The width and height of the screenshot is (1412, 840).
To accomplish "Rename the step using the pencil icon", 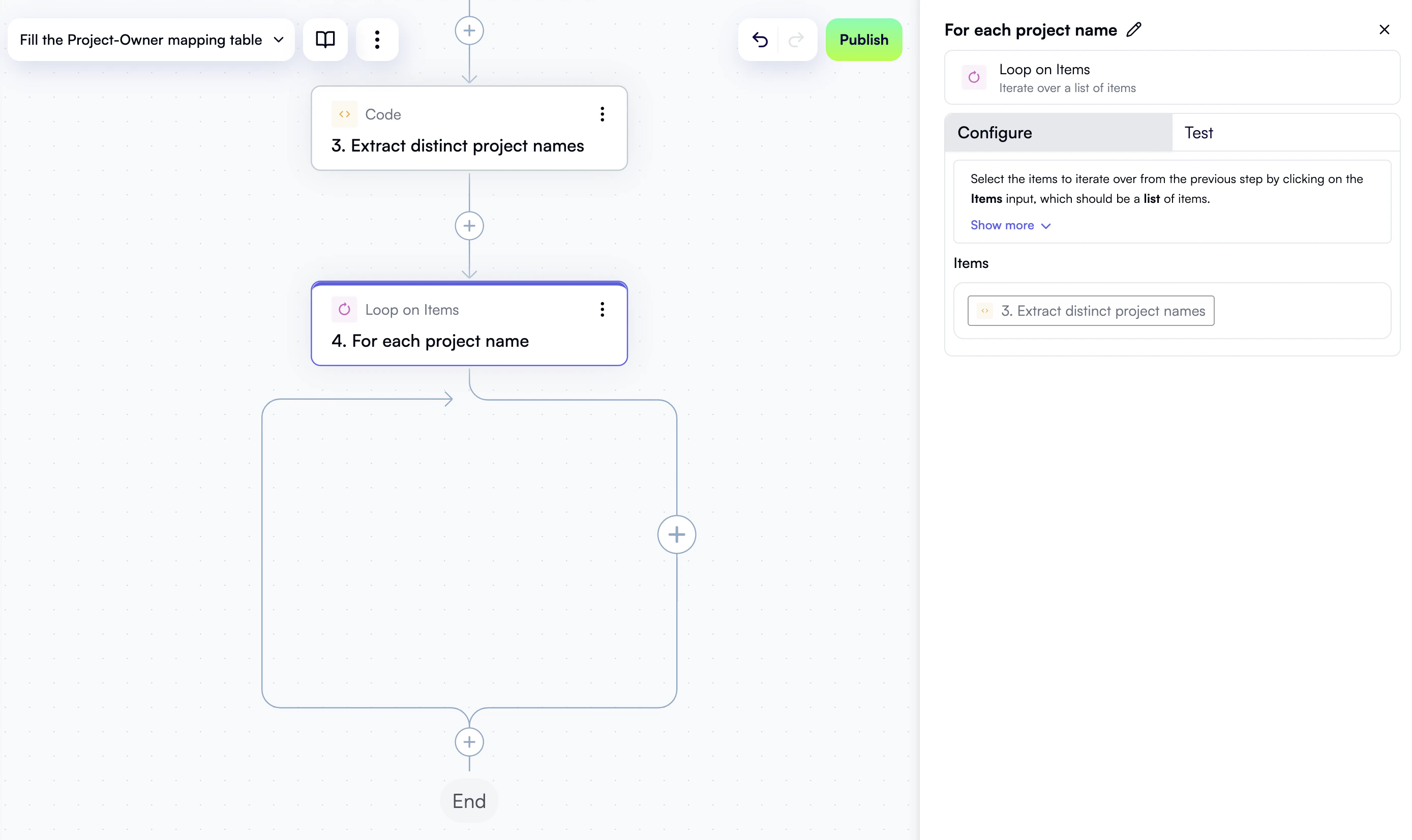I will click(1133, 30).
